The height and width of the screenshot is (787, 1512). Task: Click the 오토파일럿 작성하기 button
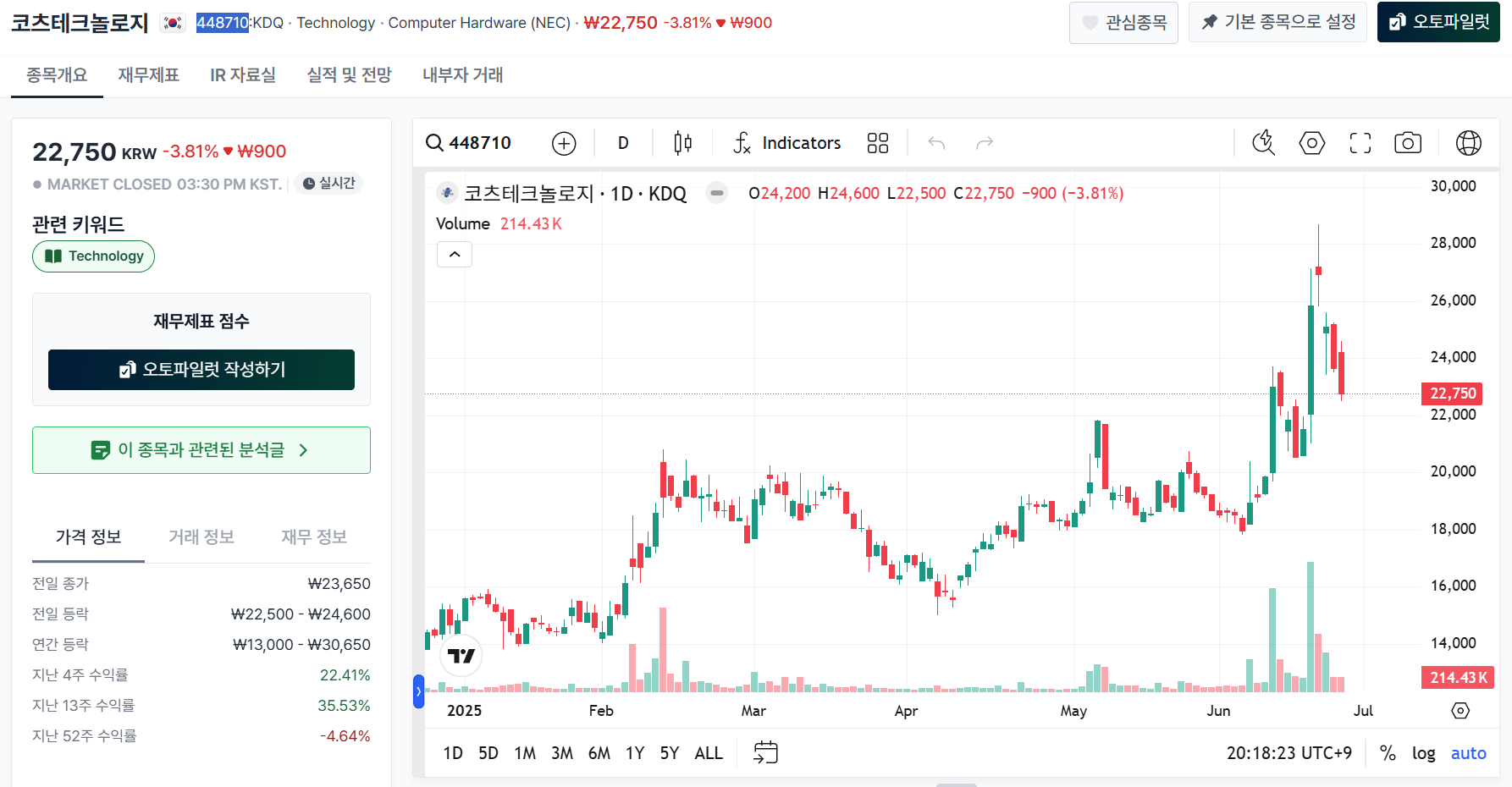tap(201, 370)
